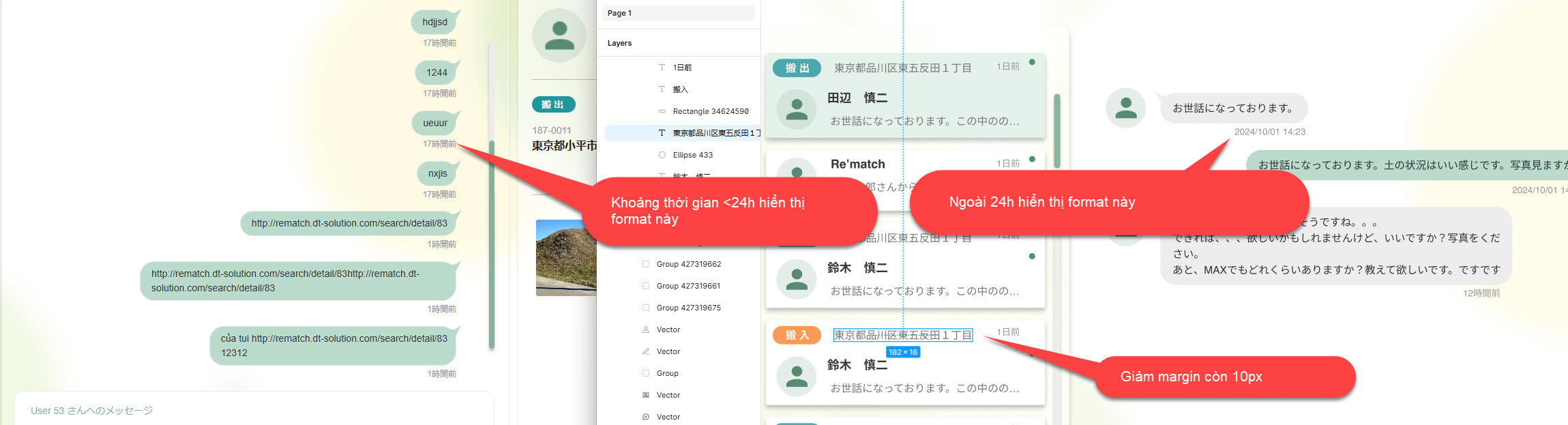
Task: Open Page 1 in the pages list
Action: (677, 13)
